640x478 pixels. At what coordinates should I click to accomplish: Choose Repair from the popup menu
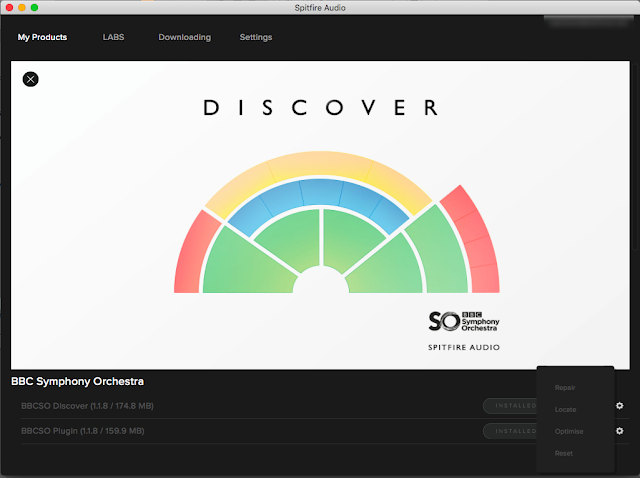click(x=565, y=387)
